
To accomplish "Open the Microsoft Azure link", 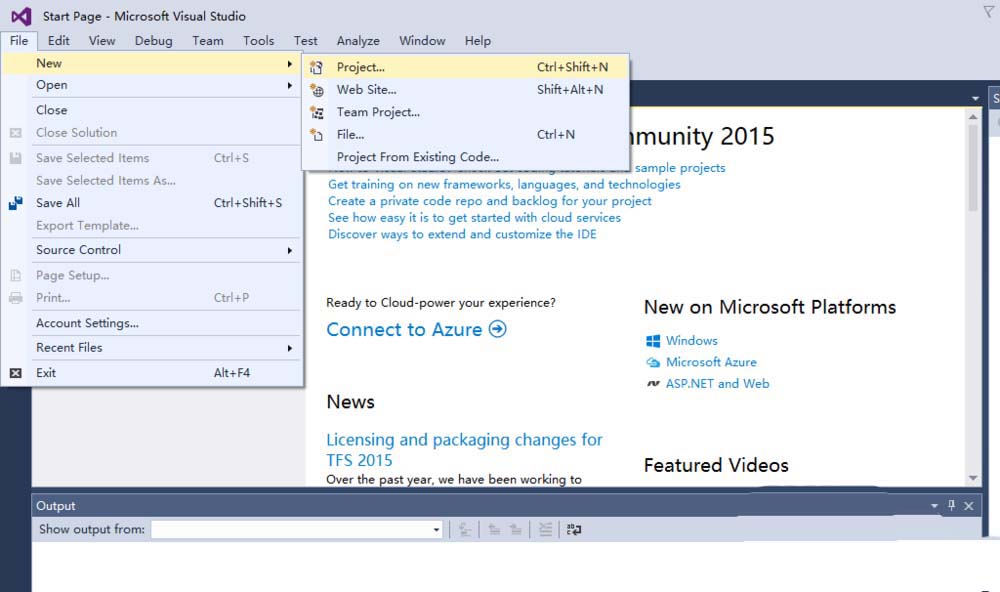I will coord(711,362).
